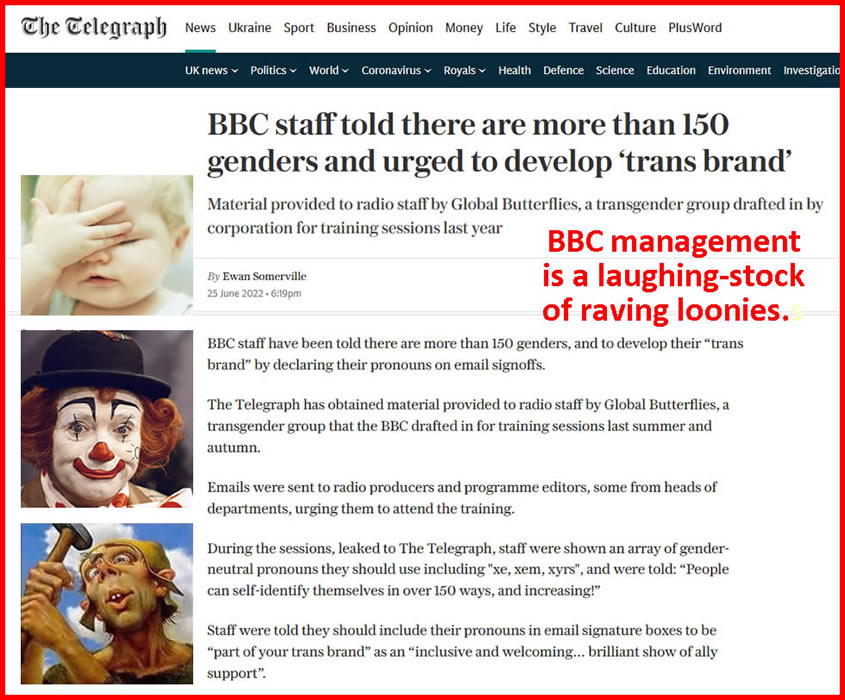Click the facepalming baby image
This screenshot has width=845, height=700.
pos(107,245)
